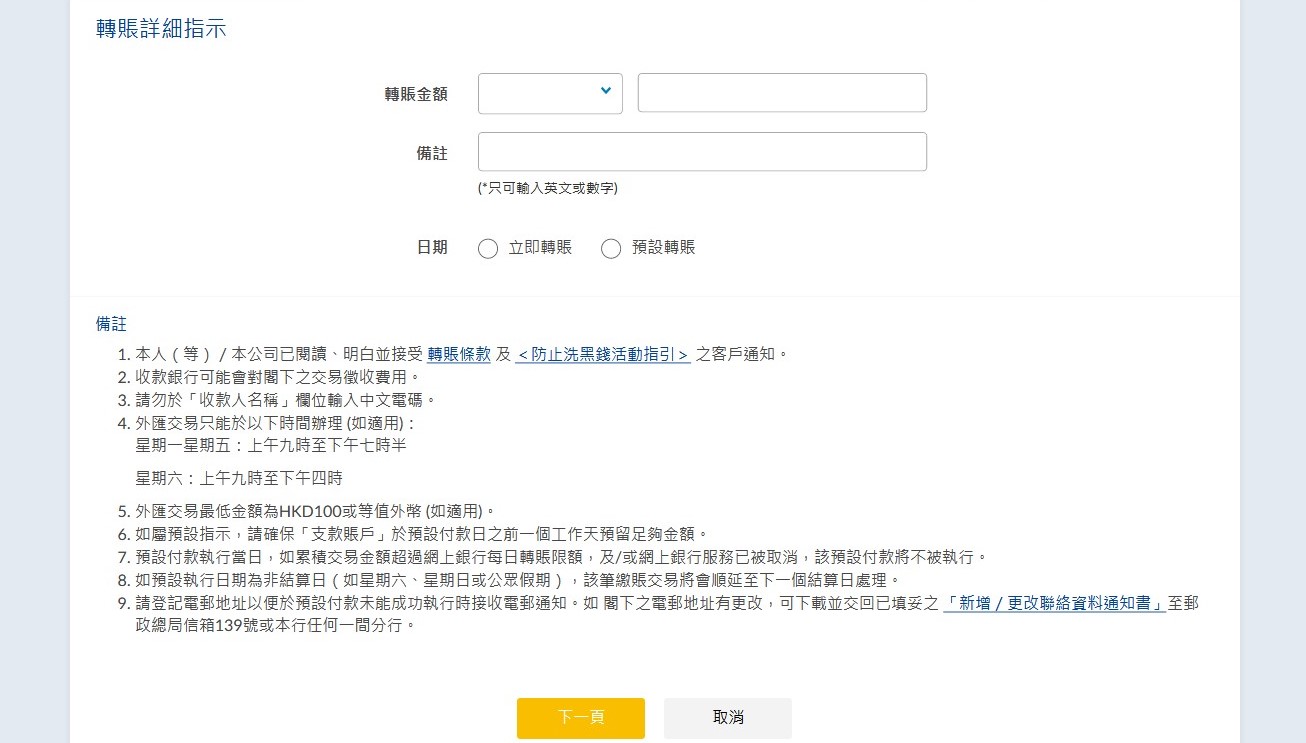Select the 立即轉賬 radio button
The image size is (1306, 743).
tap(488, 249)
